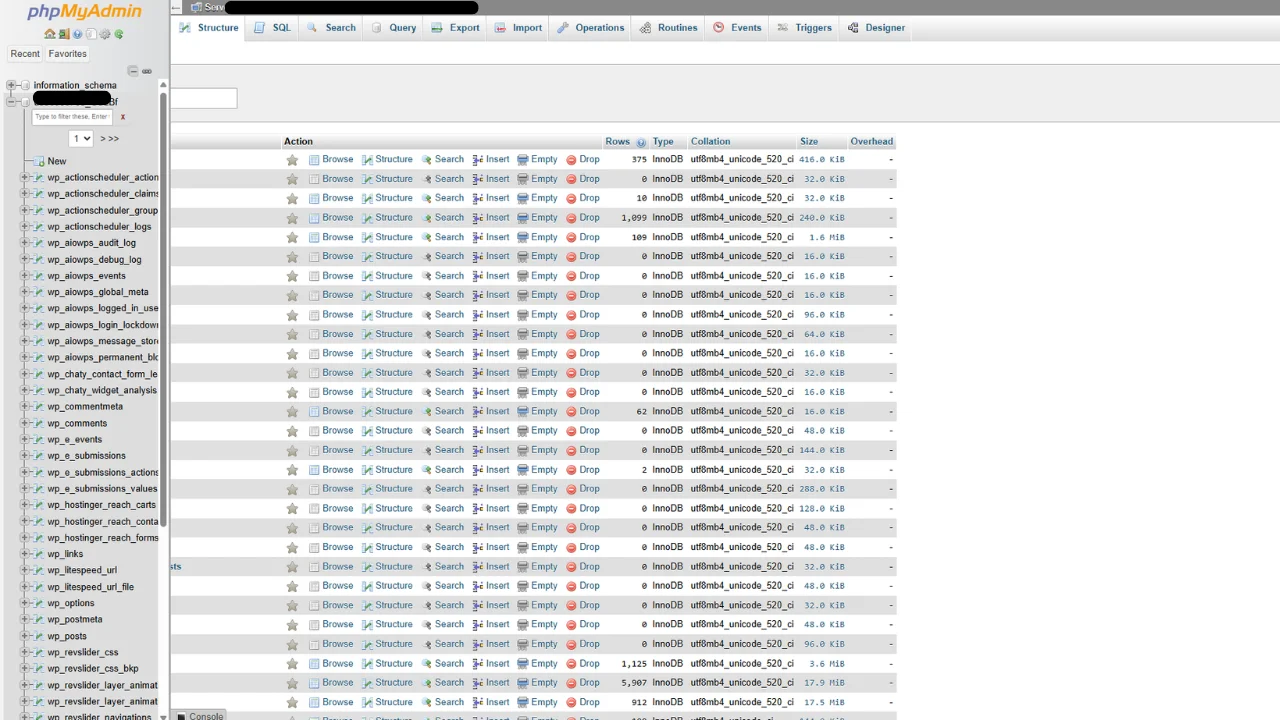Reload the navigation panel green icon
The width and height of the screenshot is (1280, 720).
tap(119, 34)
